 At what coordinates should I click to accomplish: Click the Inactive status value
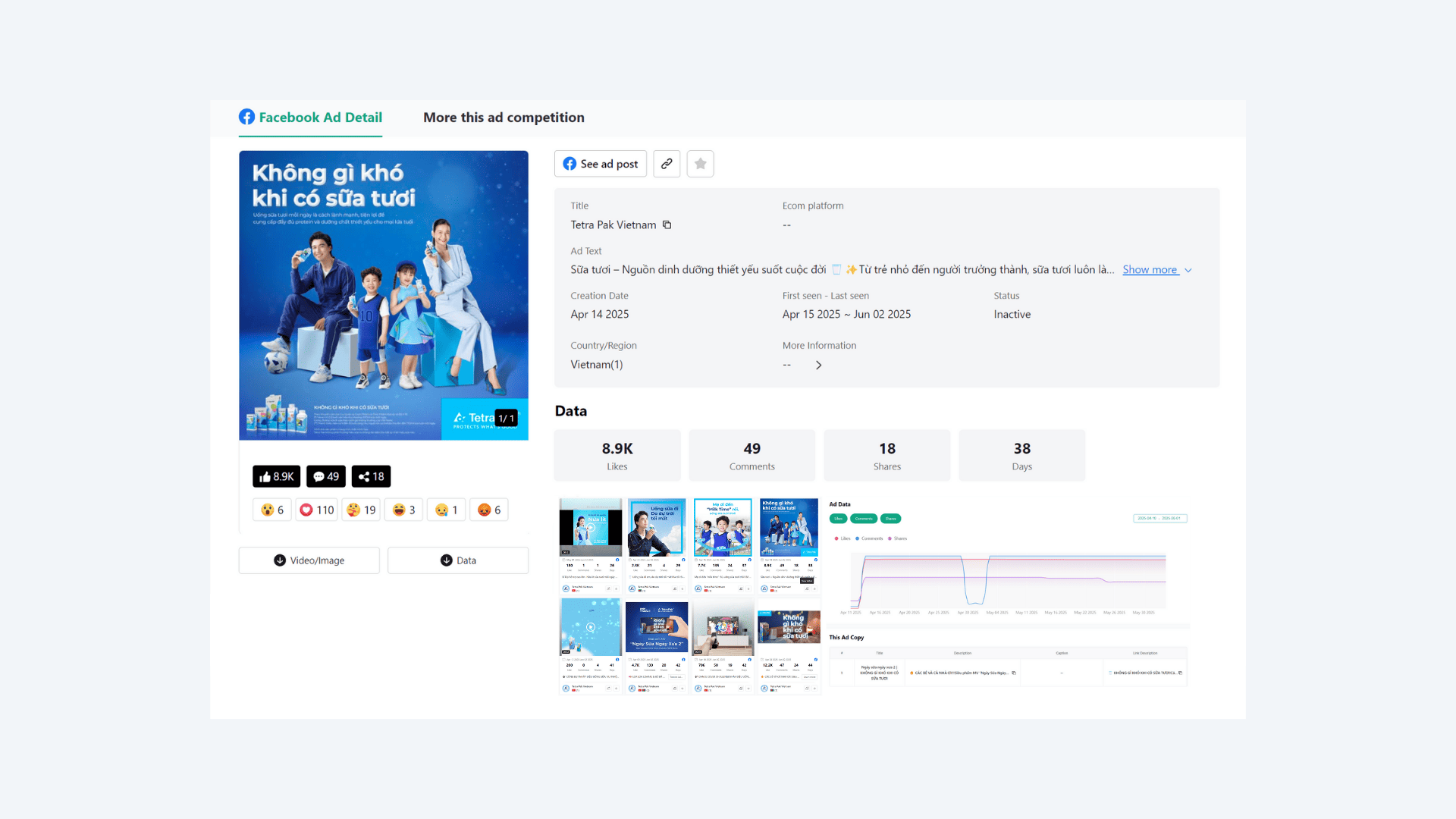1012,315
